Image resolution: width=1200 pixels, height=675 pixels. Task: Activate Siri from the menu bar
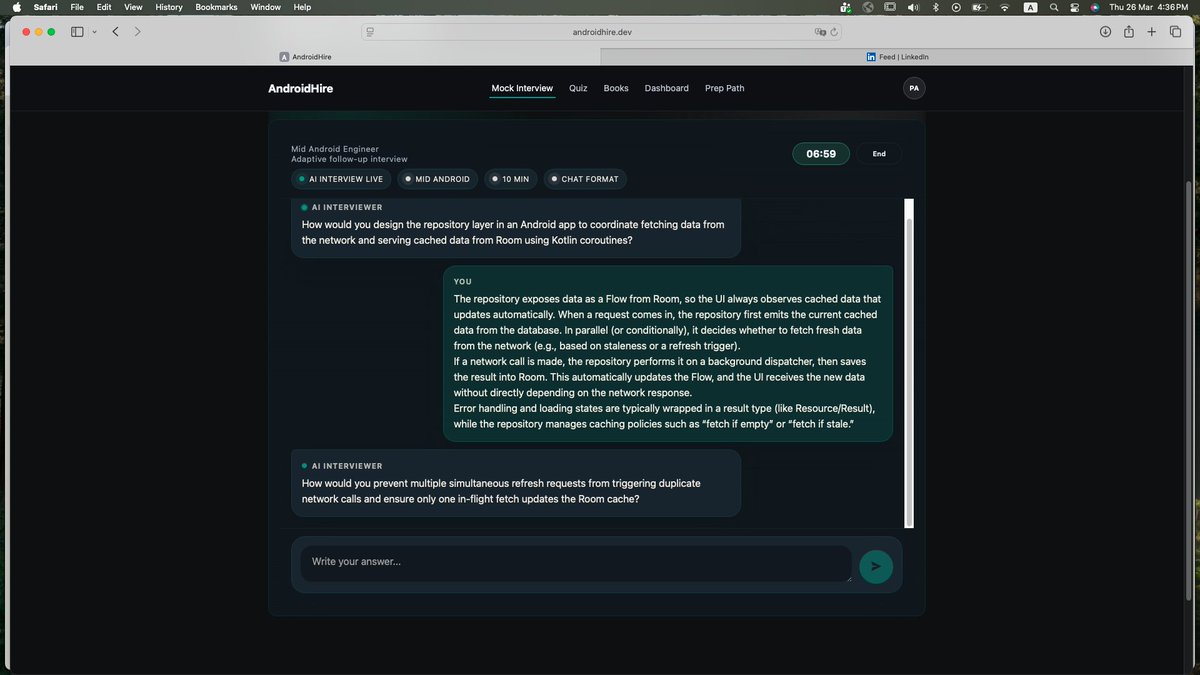(x=1095, y=7)
